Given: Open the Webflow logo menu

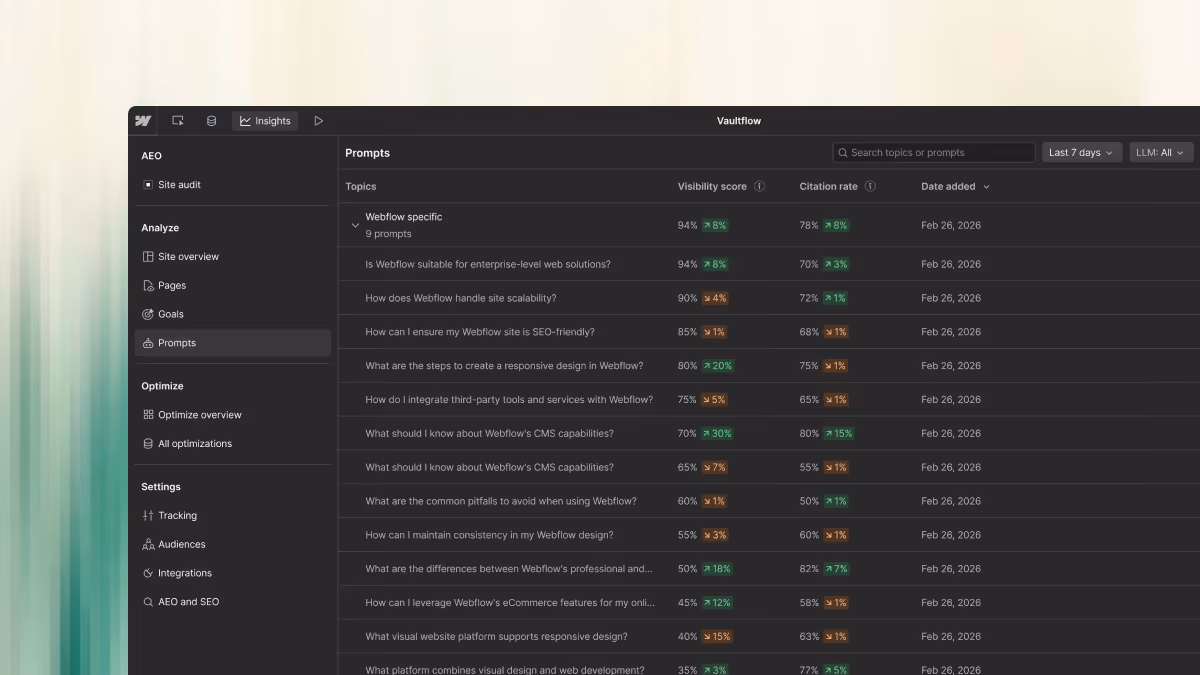Looking at the screenshot, I should coord(143,121).
